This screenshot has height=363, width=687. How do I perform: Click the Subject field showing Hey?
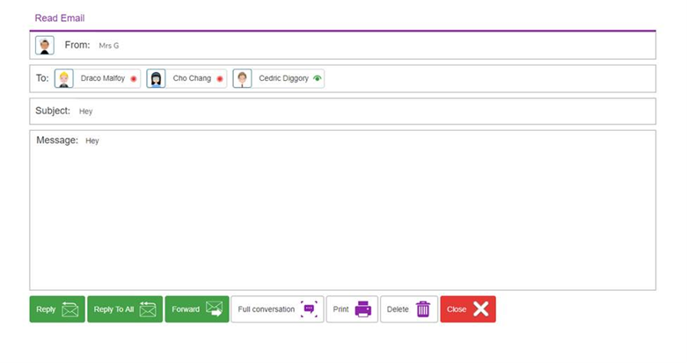(x=343, y=111)
